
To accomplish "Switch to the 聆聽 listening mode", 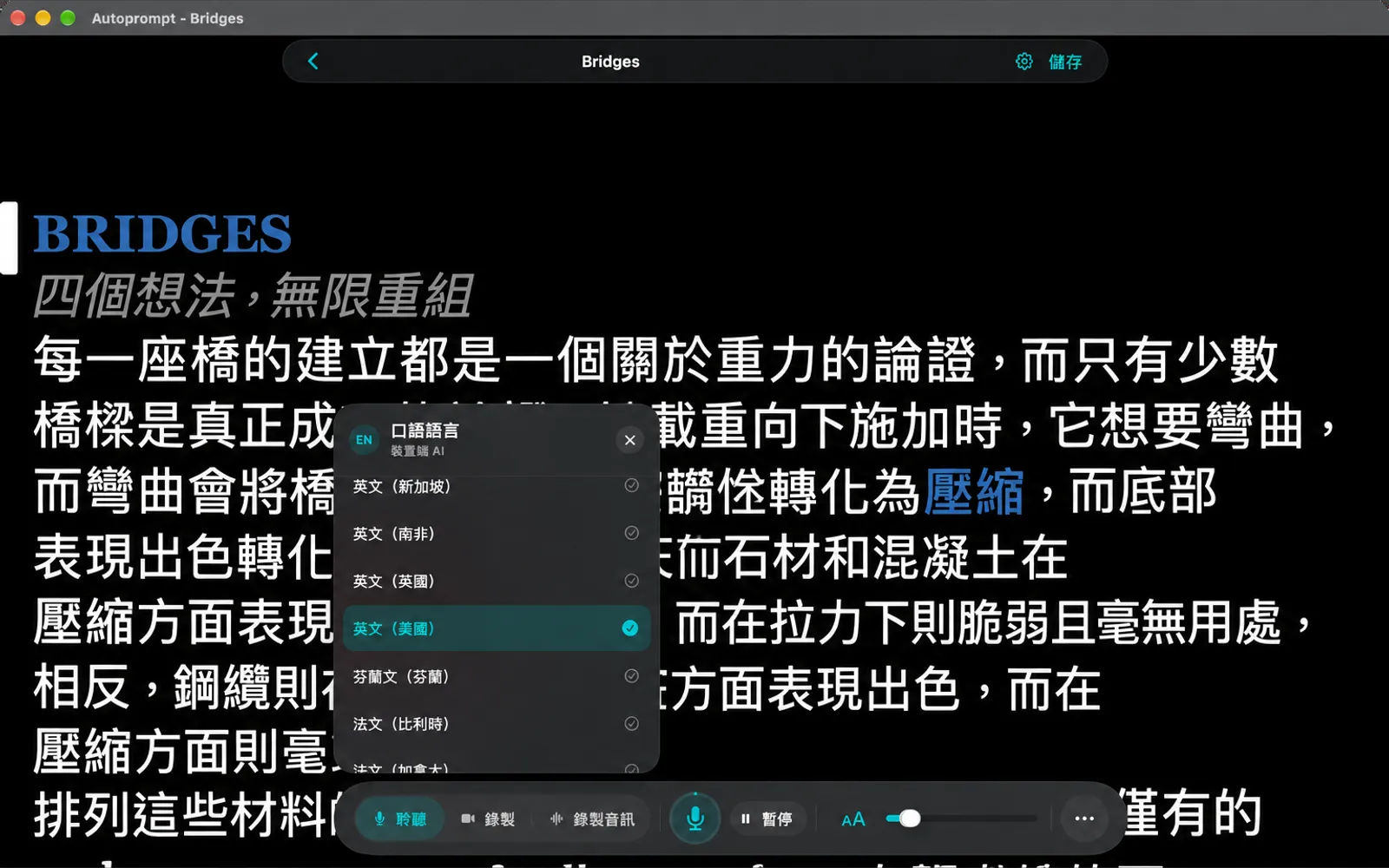I will [x=400, y=819].
